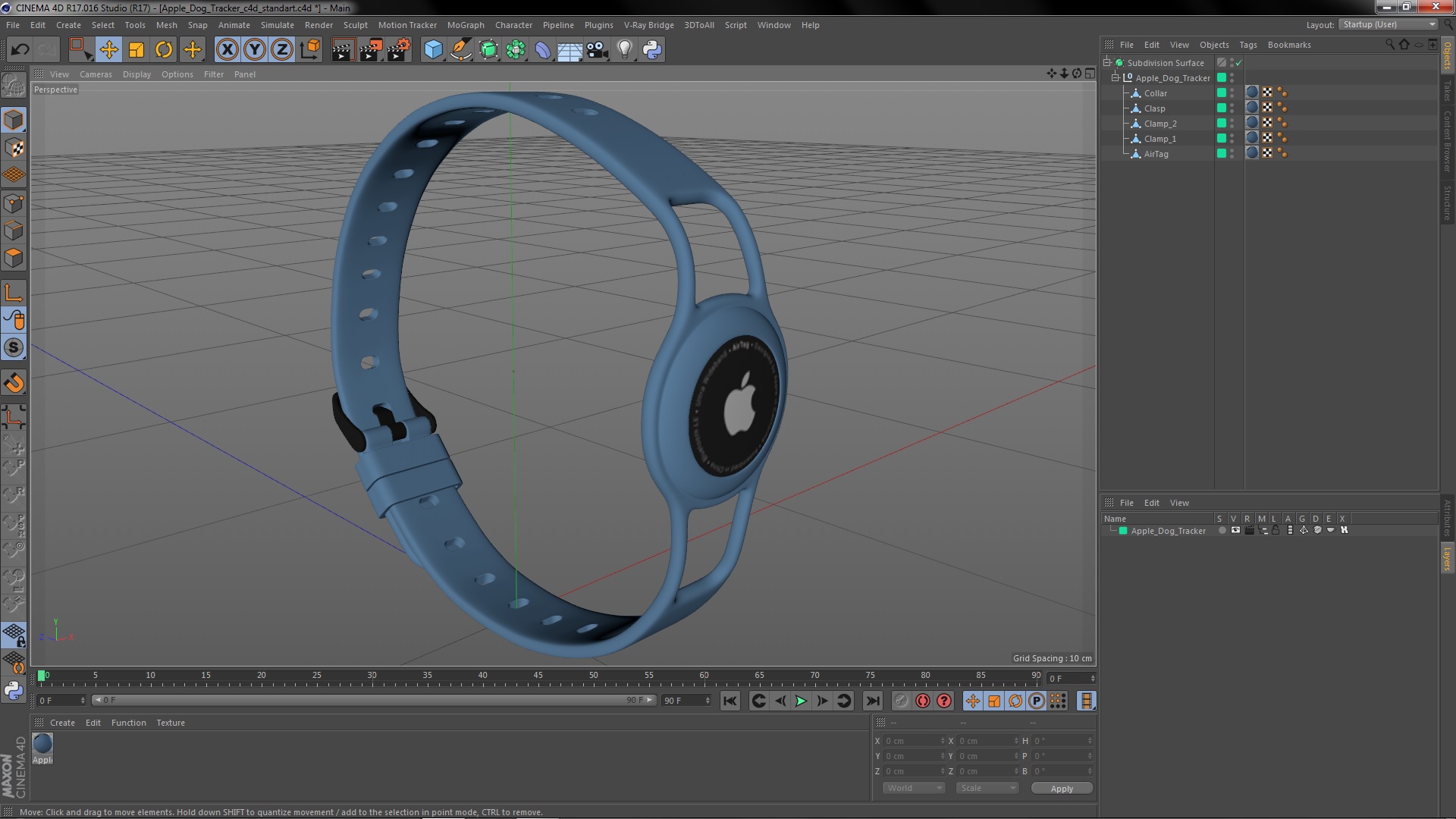
Task: Select the Scale tool
Action: coord(136,50)
